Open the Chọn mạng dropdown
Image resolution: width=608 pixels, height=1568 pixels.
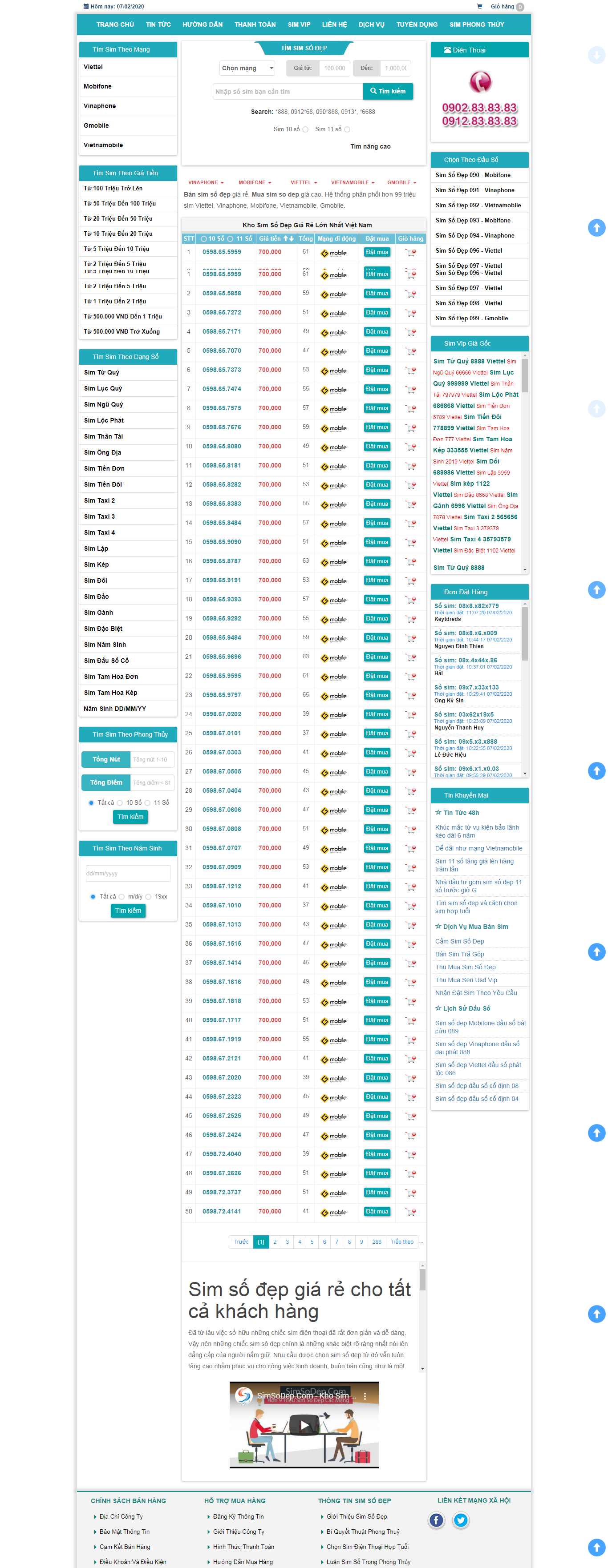click(x=247, y=68)
